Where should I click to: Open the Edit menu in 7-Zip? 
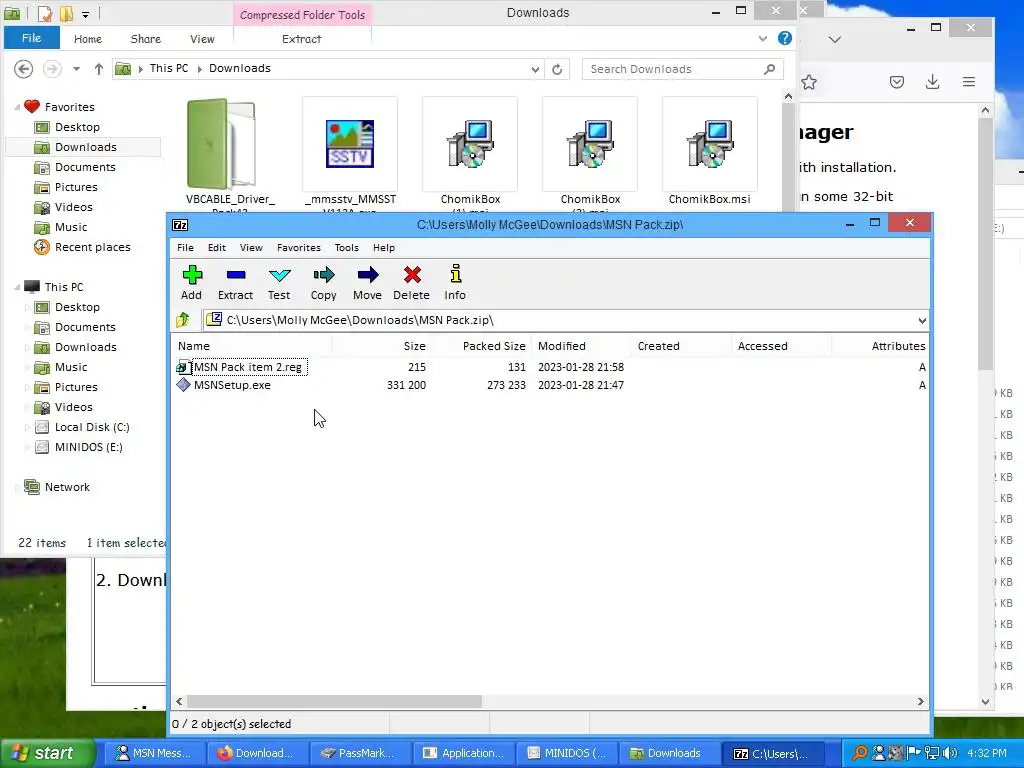click(217, 248)
